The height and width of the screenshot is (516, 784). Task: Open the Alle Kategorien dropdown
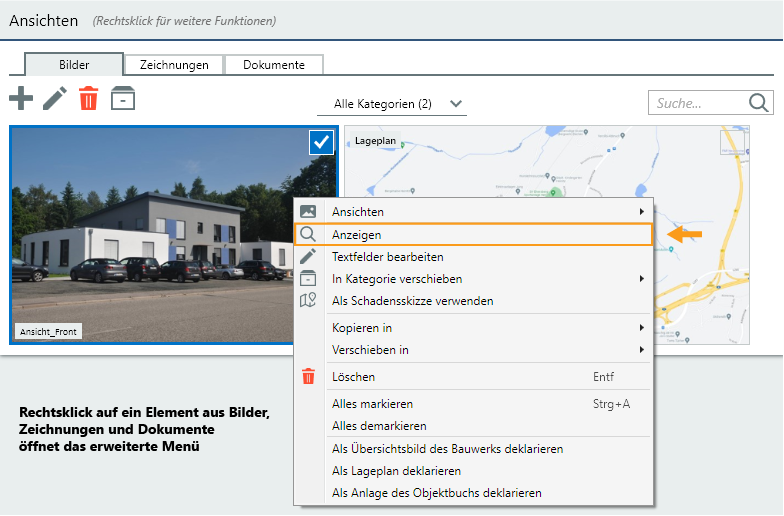pos(398,104)
